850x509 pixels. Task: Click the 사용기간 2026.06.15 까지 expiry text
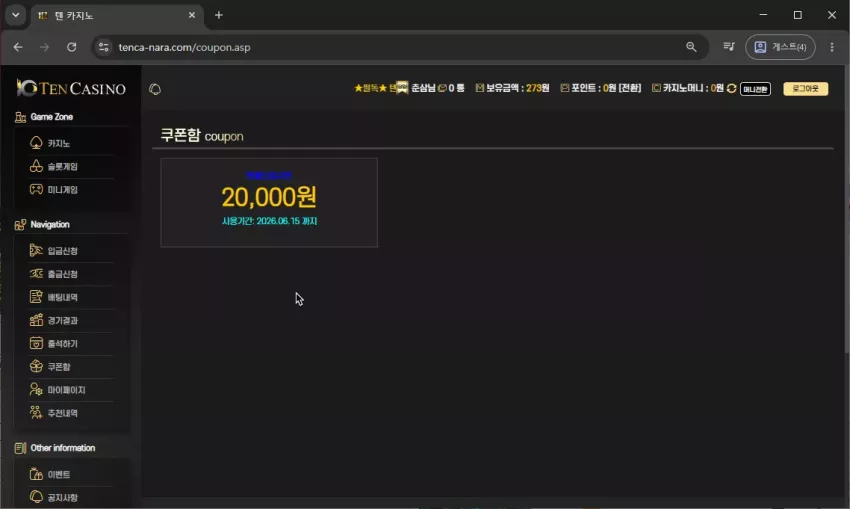269,221
